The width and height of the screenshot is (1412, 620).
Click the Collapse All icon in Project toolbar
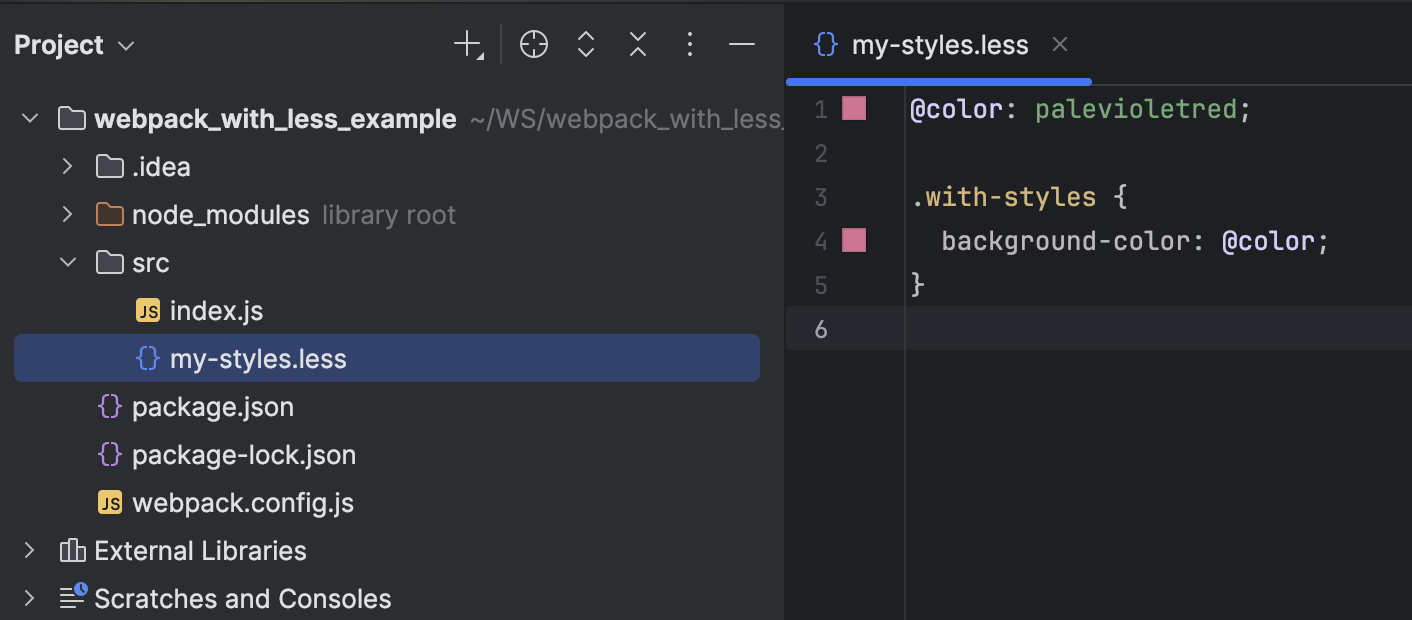click(637, 44)
